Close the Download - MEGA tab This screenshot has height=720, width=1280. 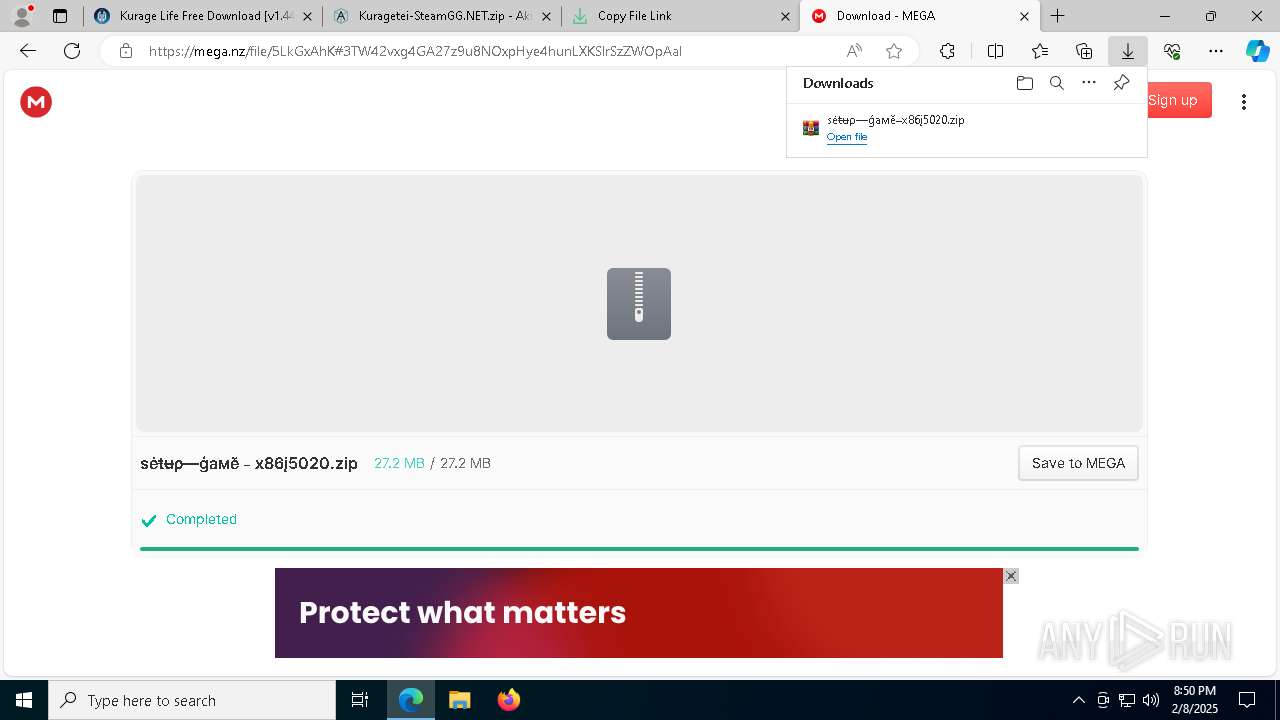pos(1024,16)
